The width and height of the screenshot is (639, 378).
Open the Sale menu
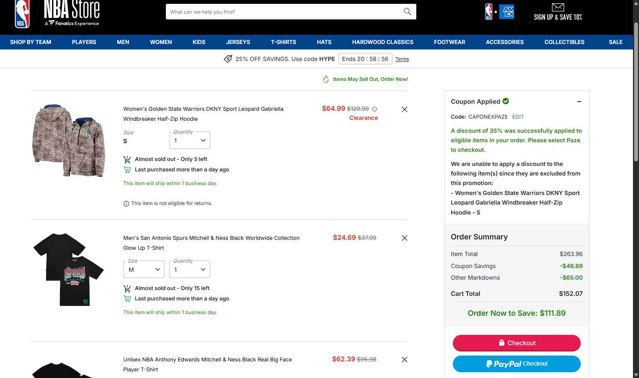tap(615, 42)
